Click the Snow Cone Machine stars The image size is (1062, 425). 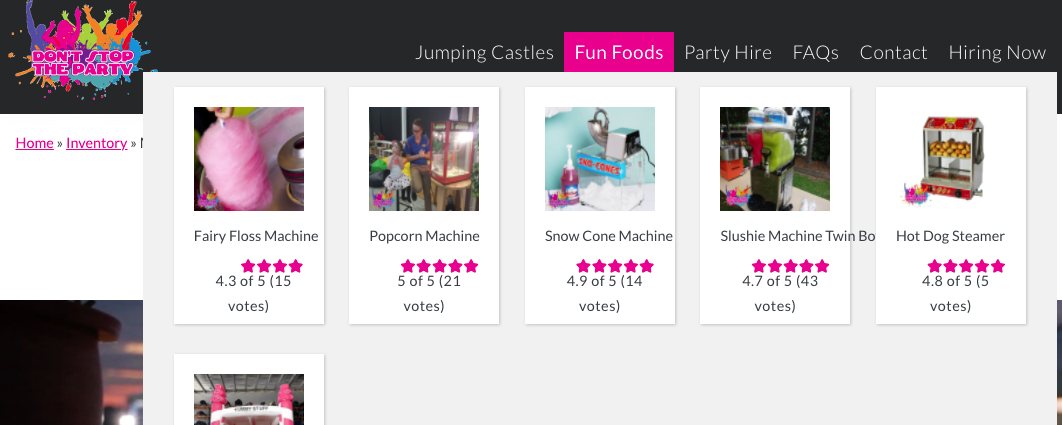pyautogui.click(x=615, y=266)
